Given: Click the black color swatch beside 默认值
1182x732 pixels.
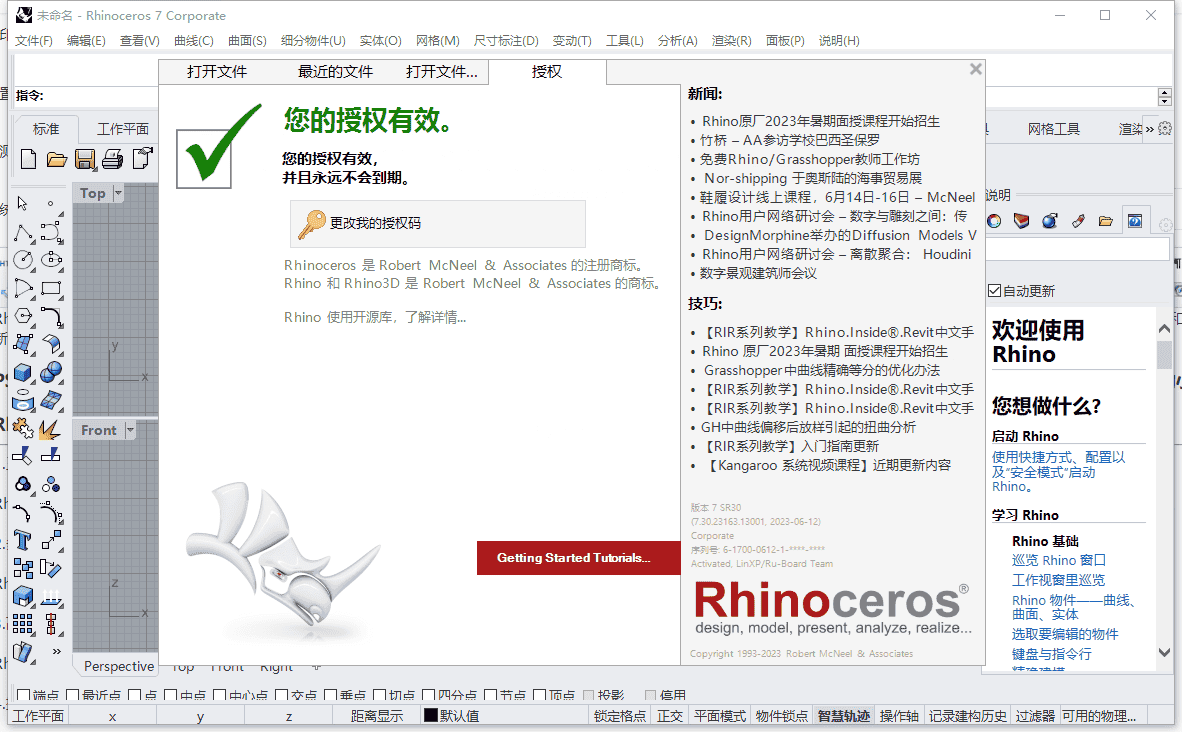Looking at the screenshot, I should pos(428,717).
